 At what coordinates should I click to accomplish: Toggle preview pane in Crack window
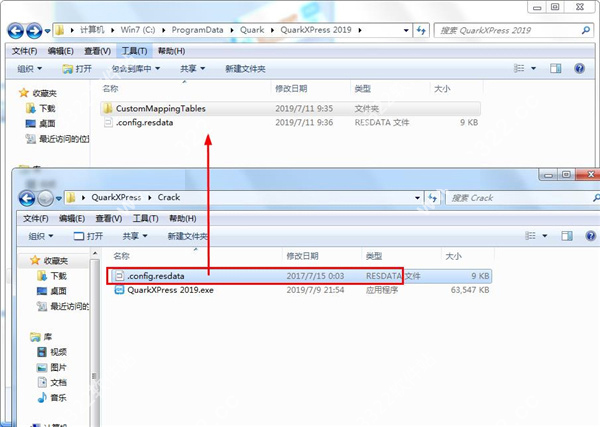(567, 236)
